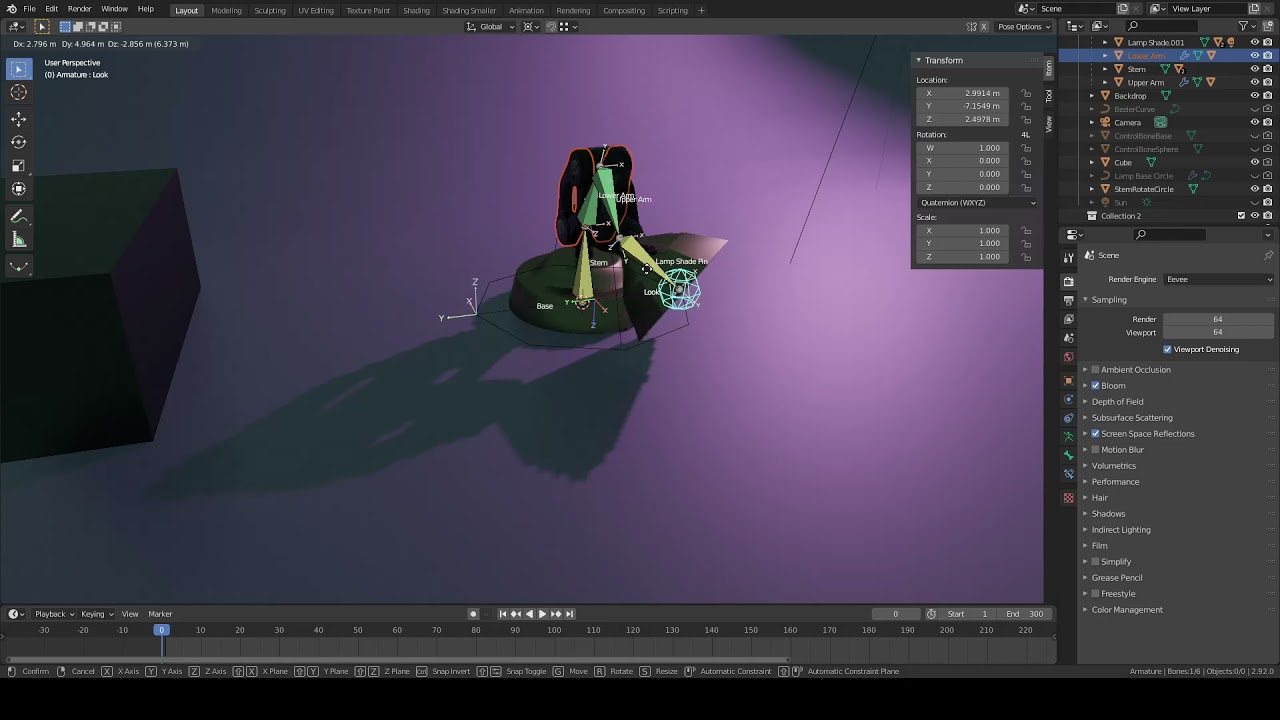Screen dimensions: 1280x720
Task: Disable Screen Space Reflections checkbox
Action: pyautogui.click(x=1095, y=434)
